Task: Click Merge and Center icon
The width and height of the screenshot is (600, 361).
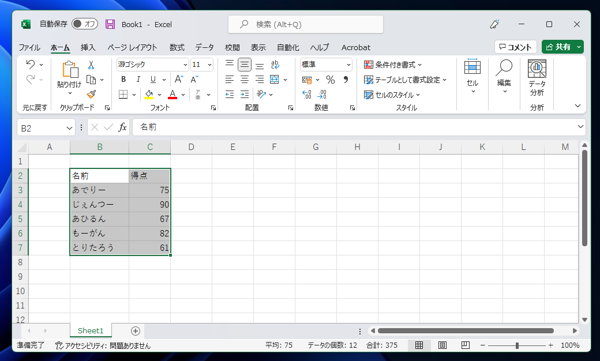Action: pyautogui.click(x=275, y=79)
